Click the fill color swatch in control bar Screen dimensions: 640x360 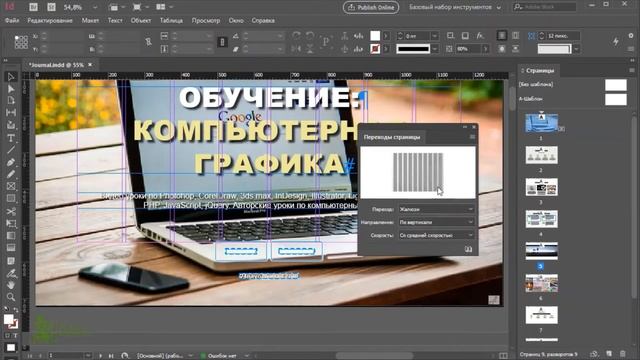pos(375,36)
